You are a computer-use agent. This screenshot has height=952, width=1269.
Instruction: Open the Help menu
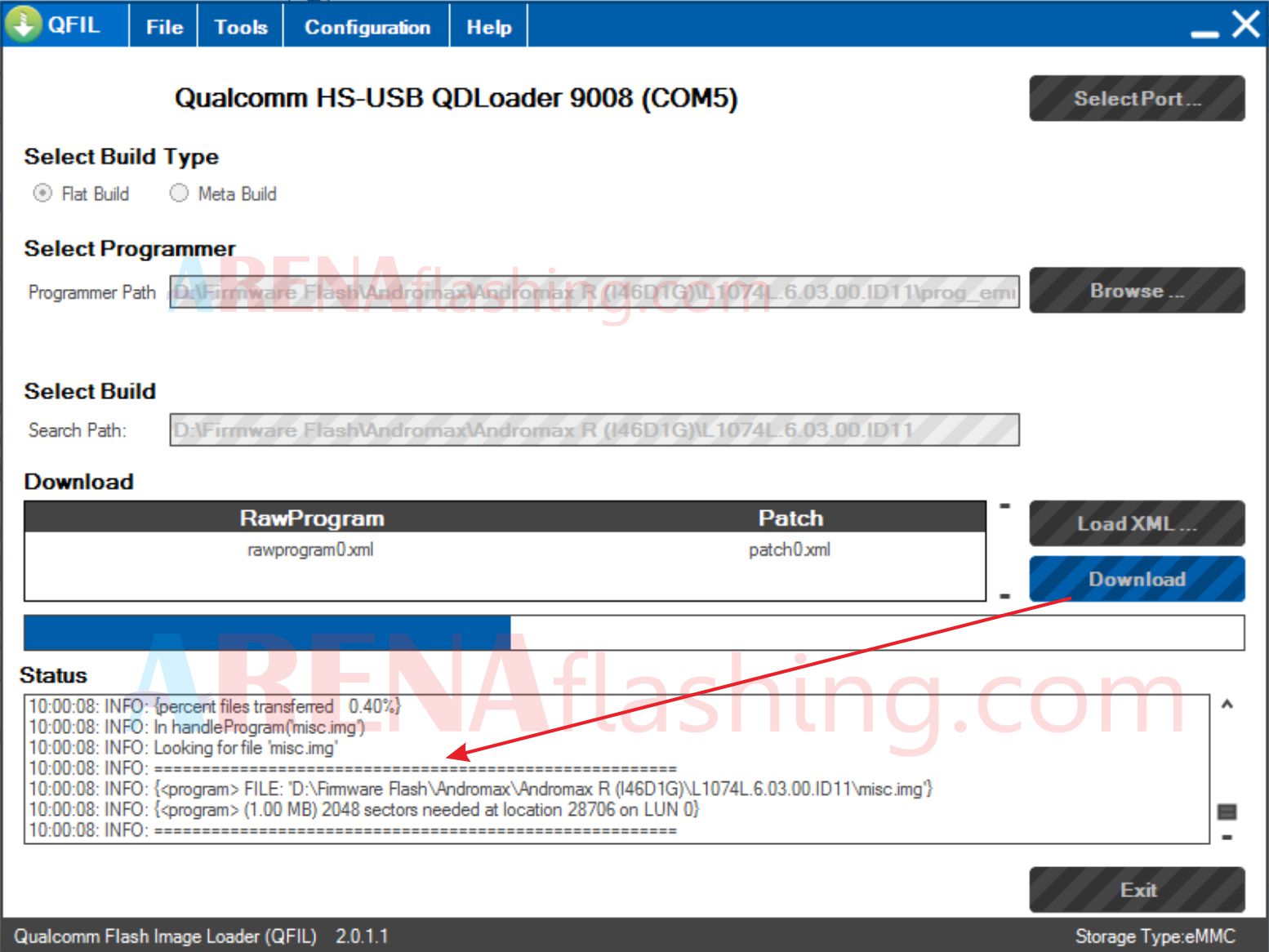coord(488,26)
